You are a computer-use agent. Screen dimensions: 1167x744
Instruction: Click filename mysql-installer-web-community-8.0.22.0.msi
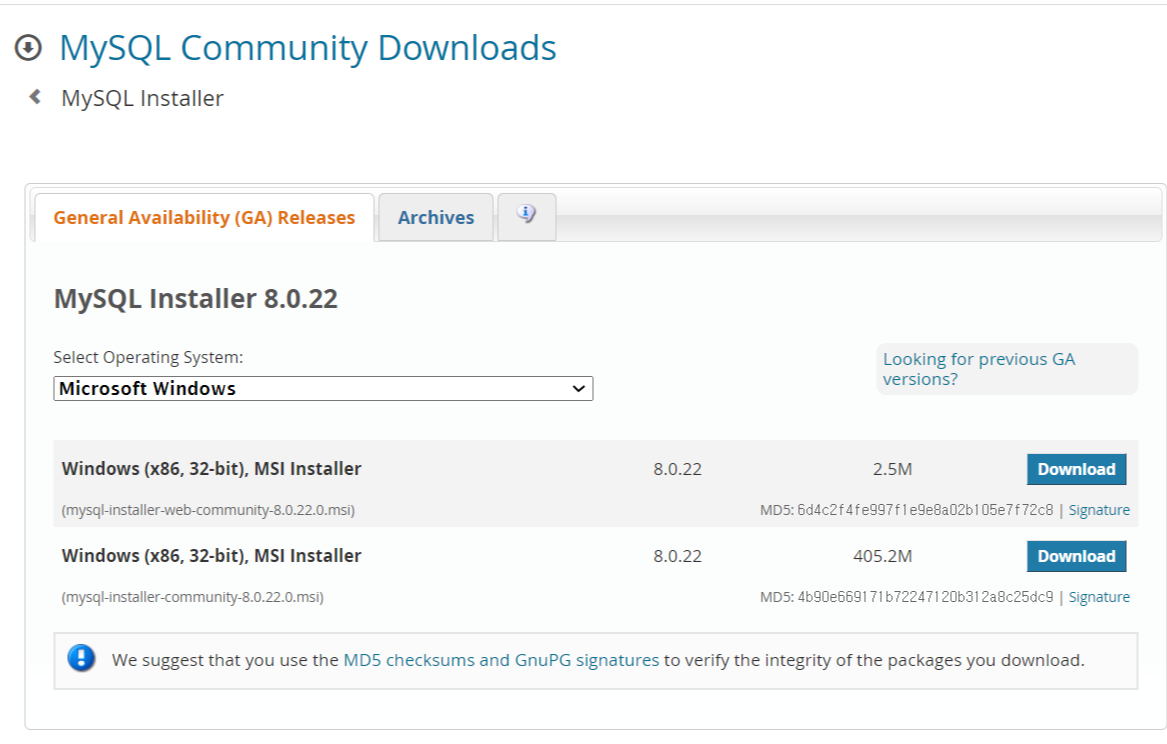[x=208, y=510]
